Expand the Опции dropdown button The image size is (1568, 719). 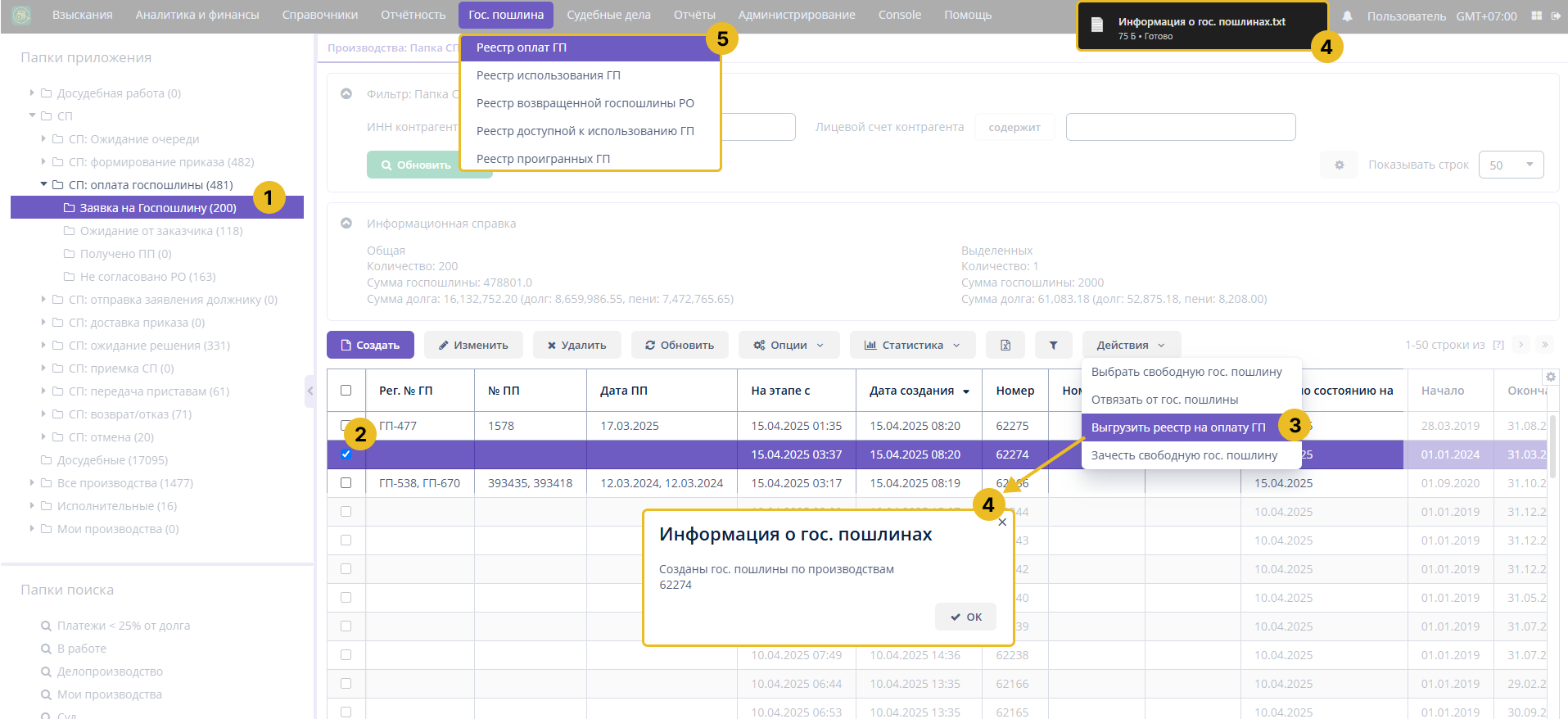[789, 346]
